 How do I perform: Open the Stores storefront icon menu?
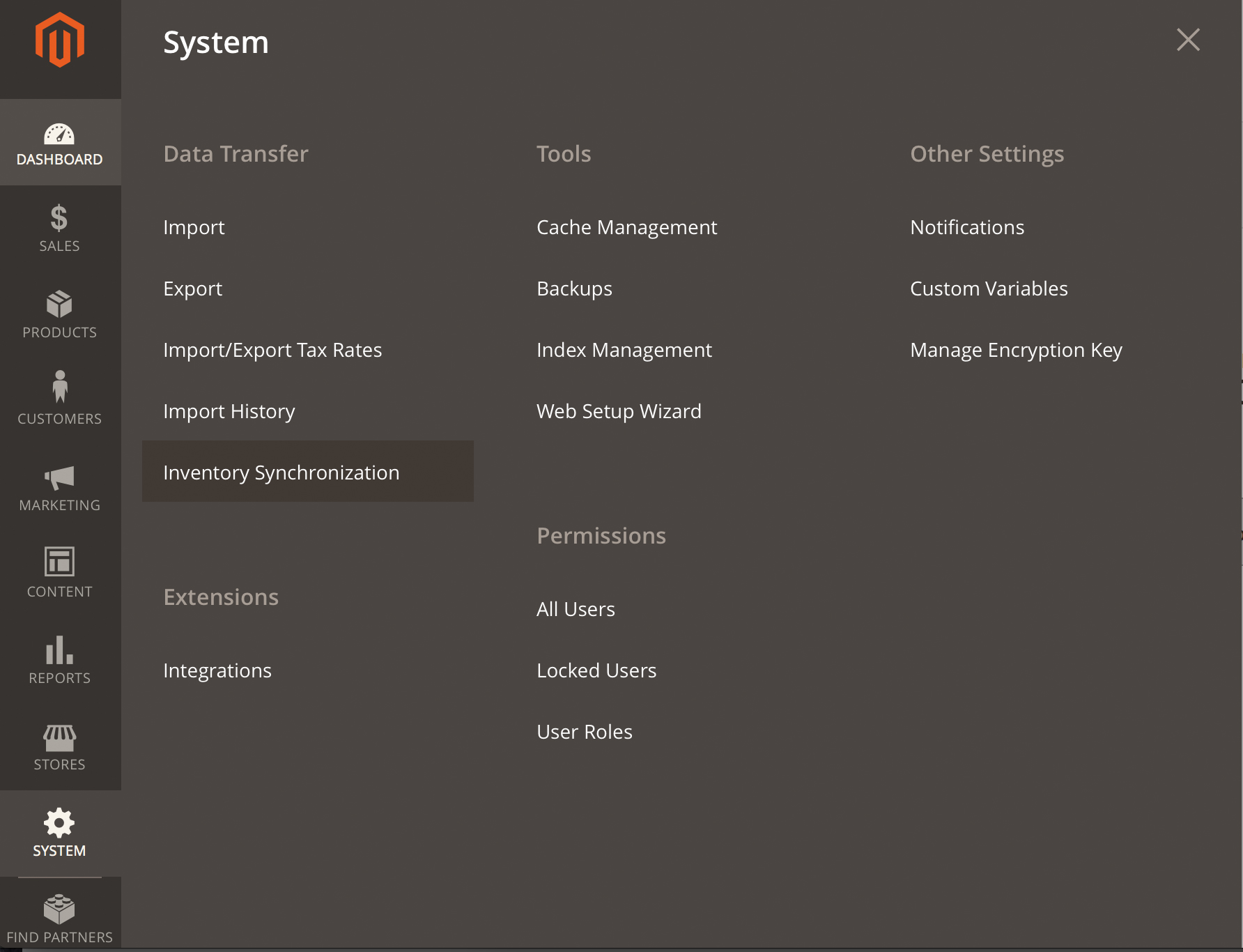[x=60, y=747]
